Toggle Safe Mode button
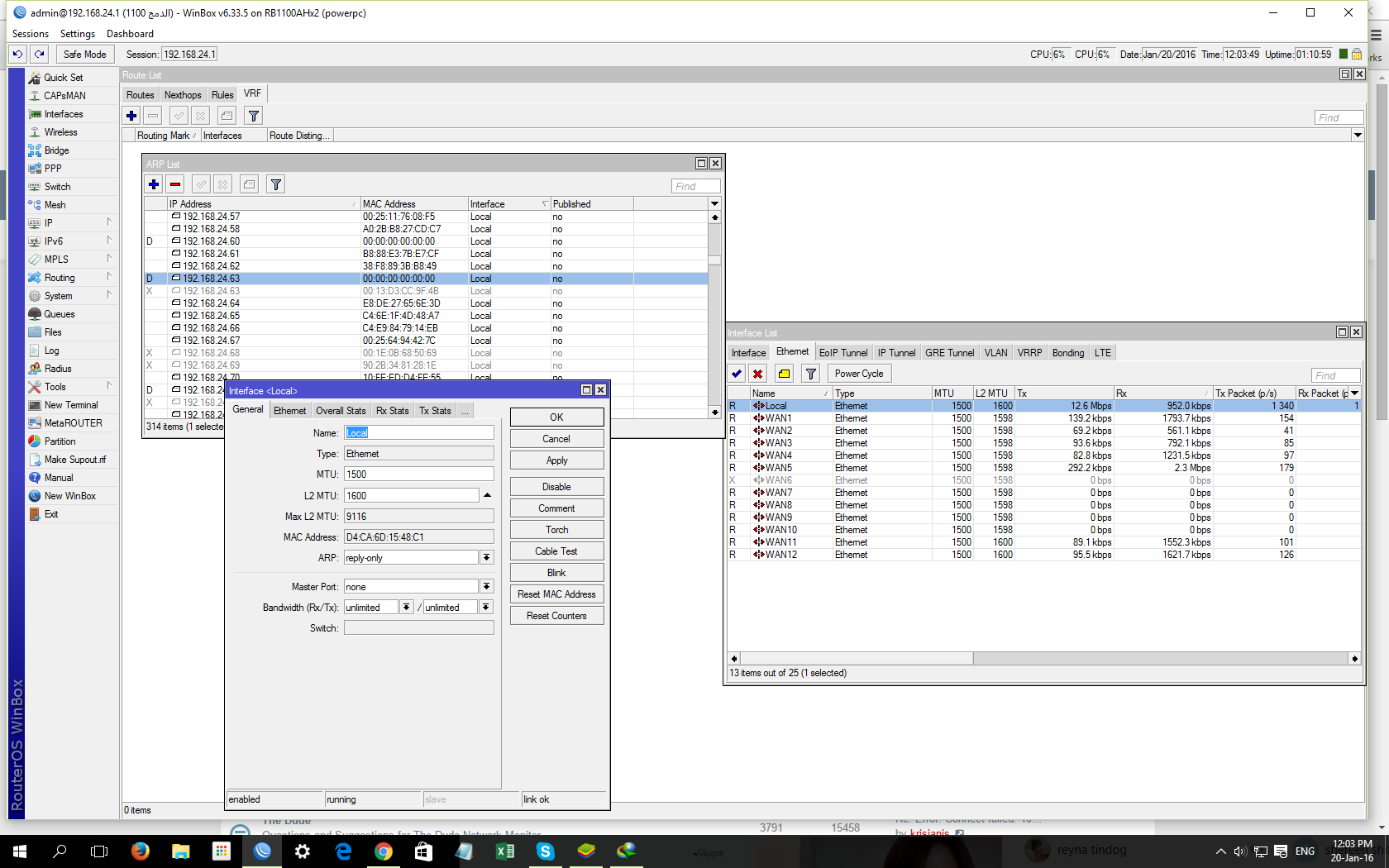The height and width of the screenshot is (868, 1389). (85, 55)
